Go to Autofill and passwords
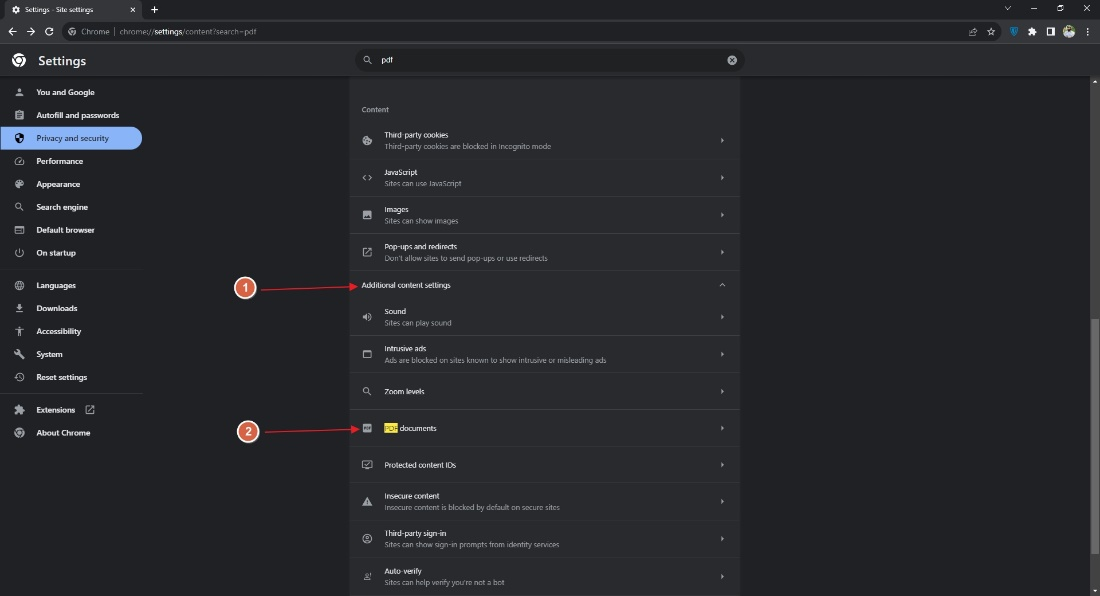This screenshot has width=1100, height=596. click(77, 115)
